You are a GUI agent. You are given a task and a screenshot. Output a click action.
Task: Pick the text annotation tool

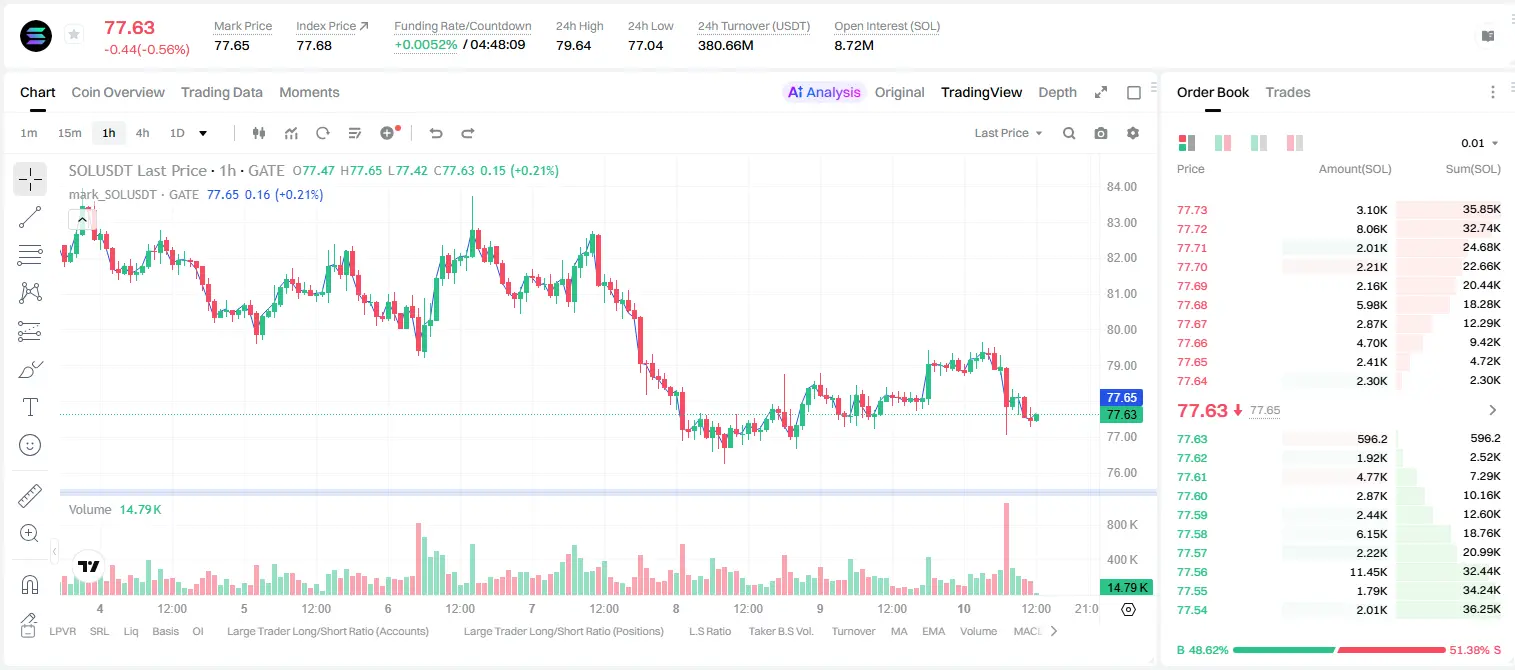click(x=30, y=407)
